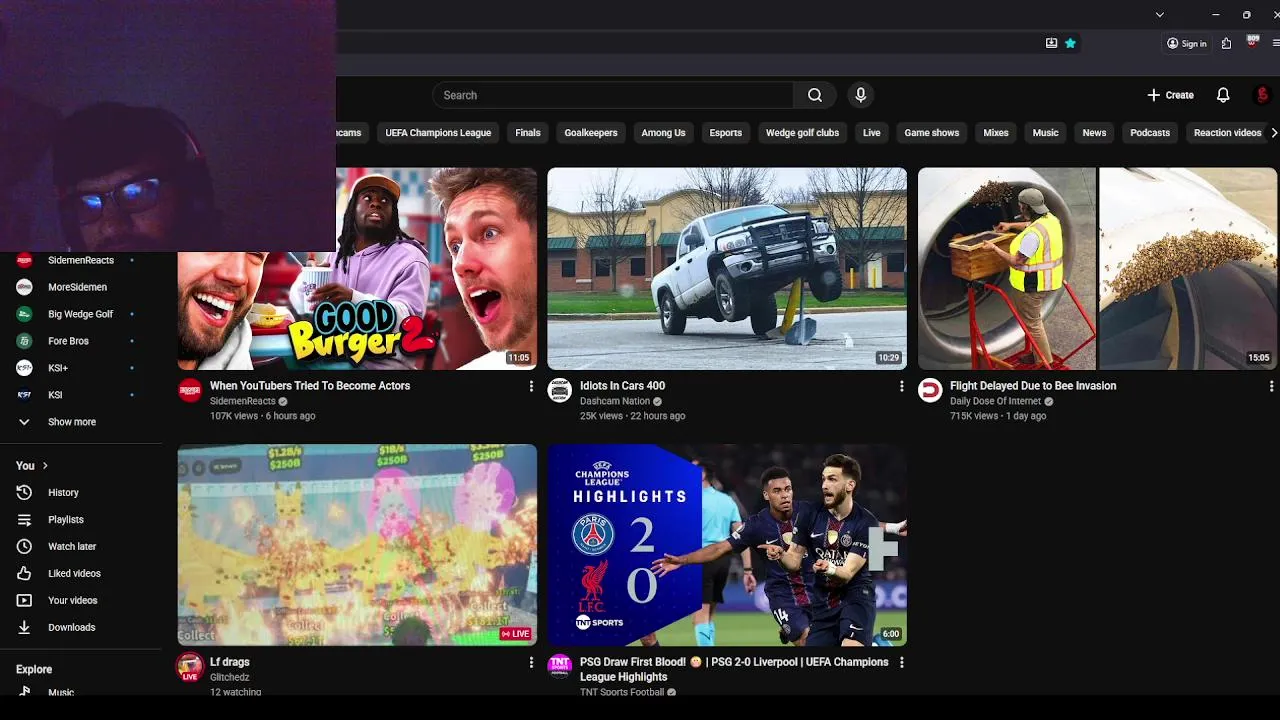Expand the You section chevron
This screenshot has height=720, width=1280.
45,465
